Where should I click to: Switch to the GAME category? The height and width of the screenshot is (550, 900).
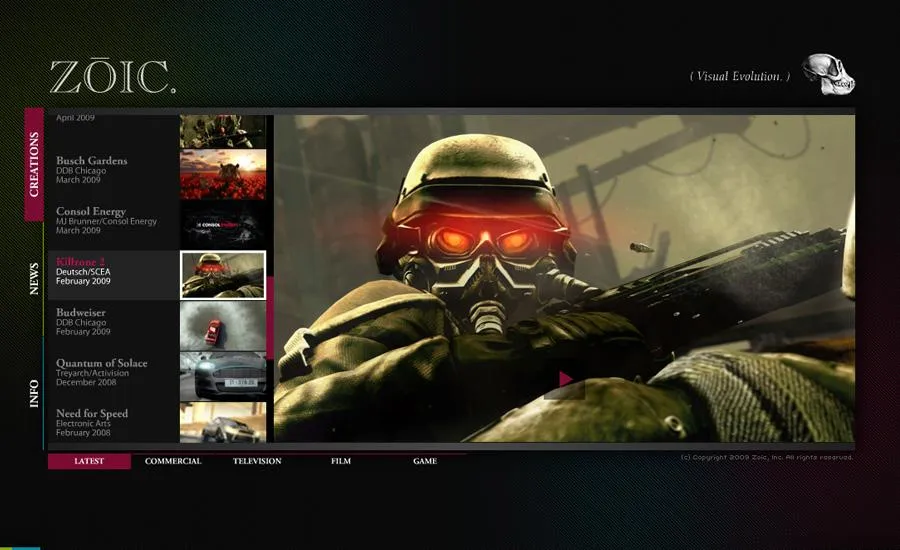425,461
